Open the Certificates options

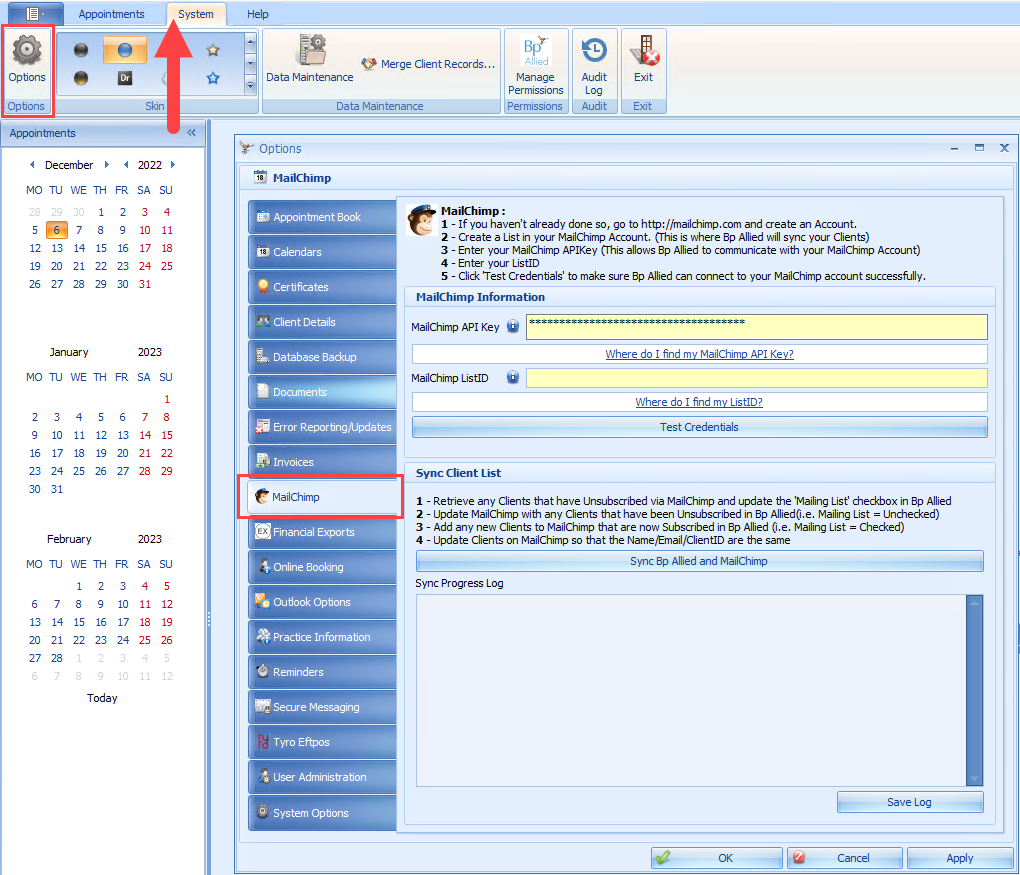coord(322,287)
